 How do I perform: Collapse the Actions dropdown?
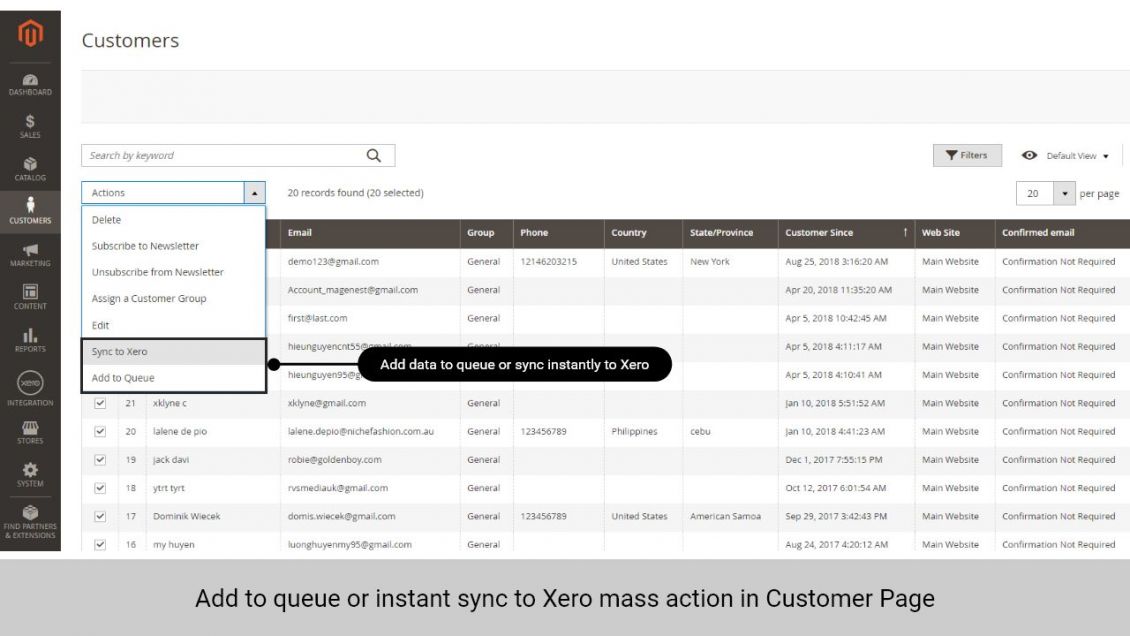[x=254, y=193]
